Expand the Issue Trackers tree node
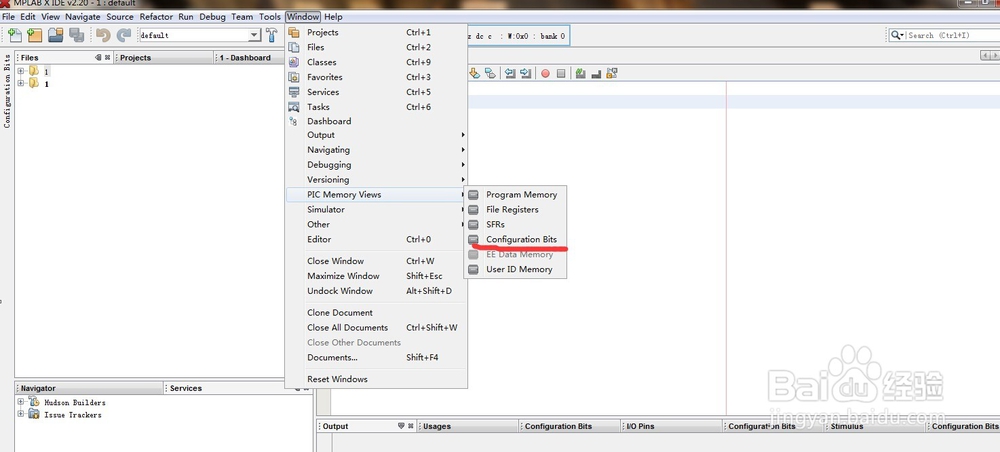Screen dimensions: 1000x452 pyautogui.click(x=20, y=414)
